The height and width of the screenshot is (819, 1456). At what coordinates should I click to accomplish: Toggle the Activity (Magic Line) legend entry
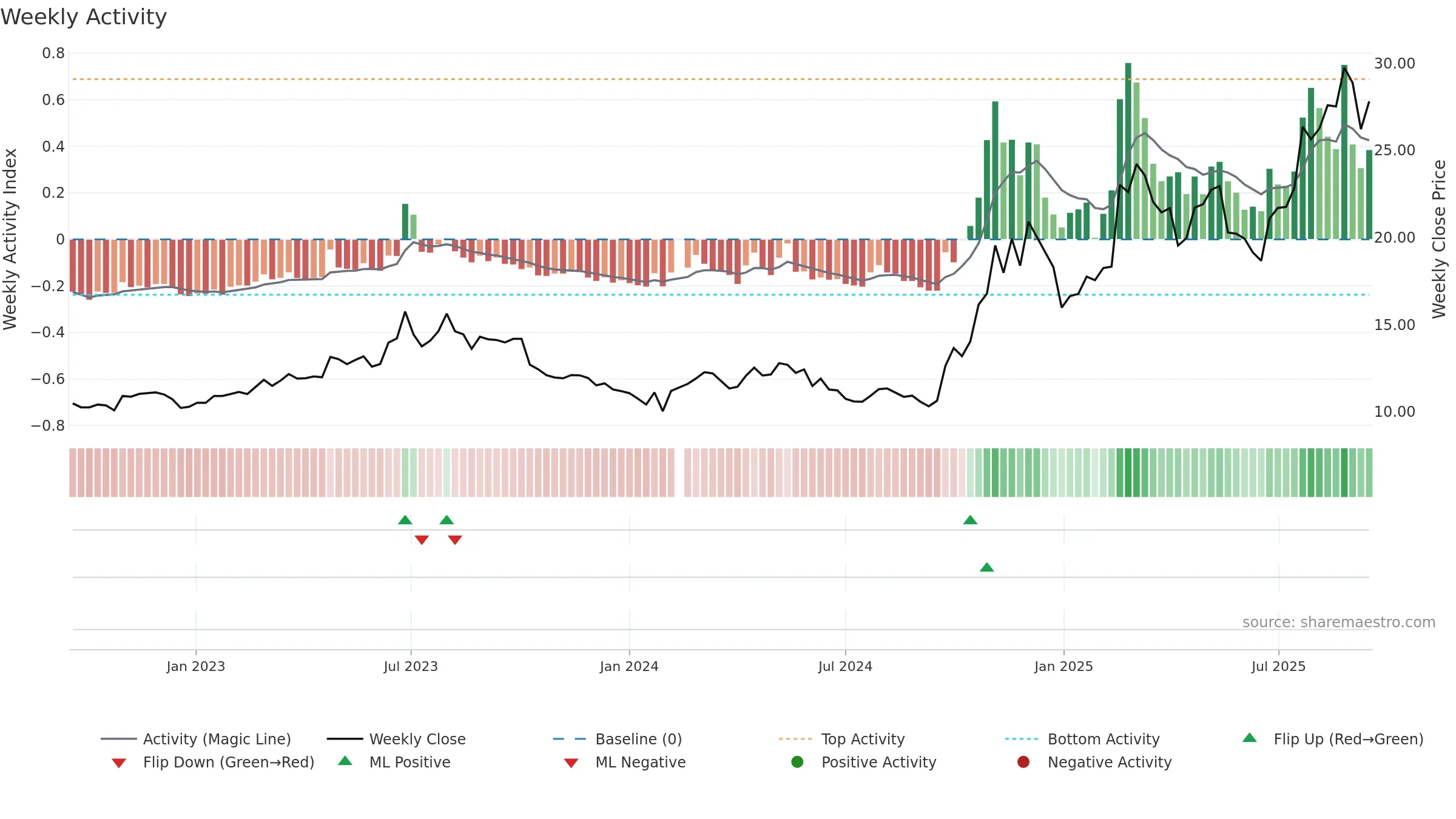196,739
